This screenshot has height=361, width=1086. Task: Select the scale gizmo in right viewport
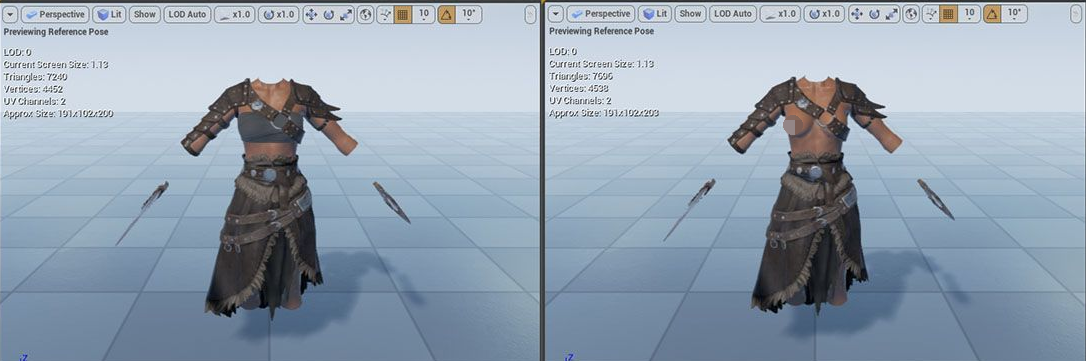coord(891,14)
